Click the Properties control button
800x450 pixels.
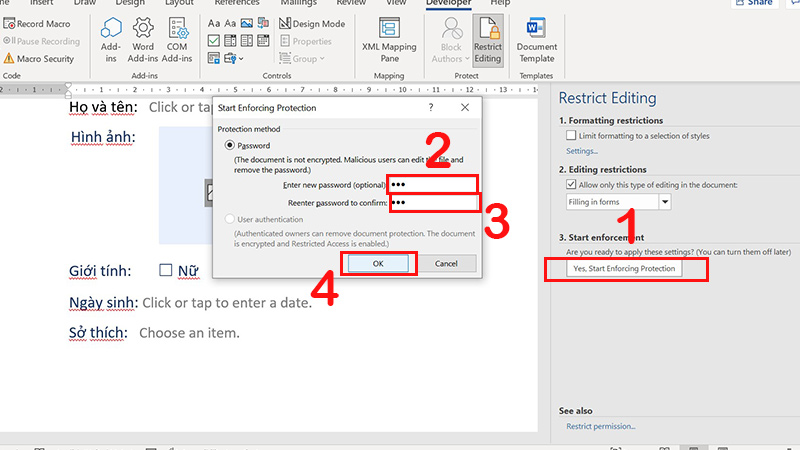click(x=306, y=41)
